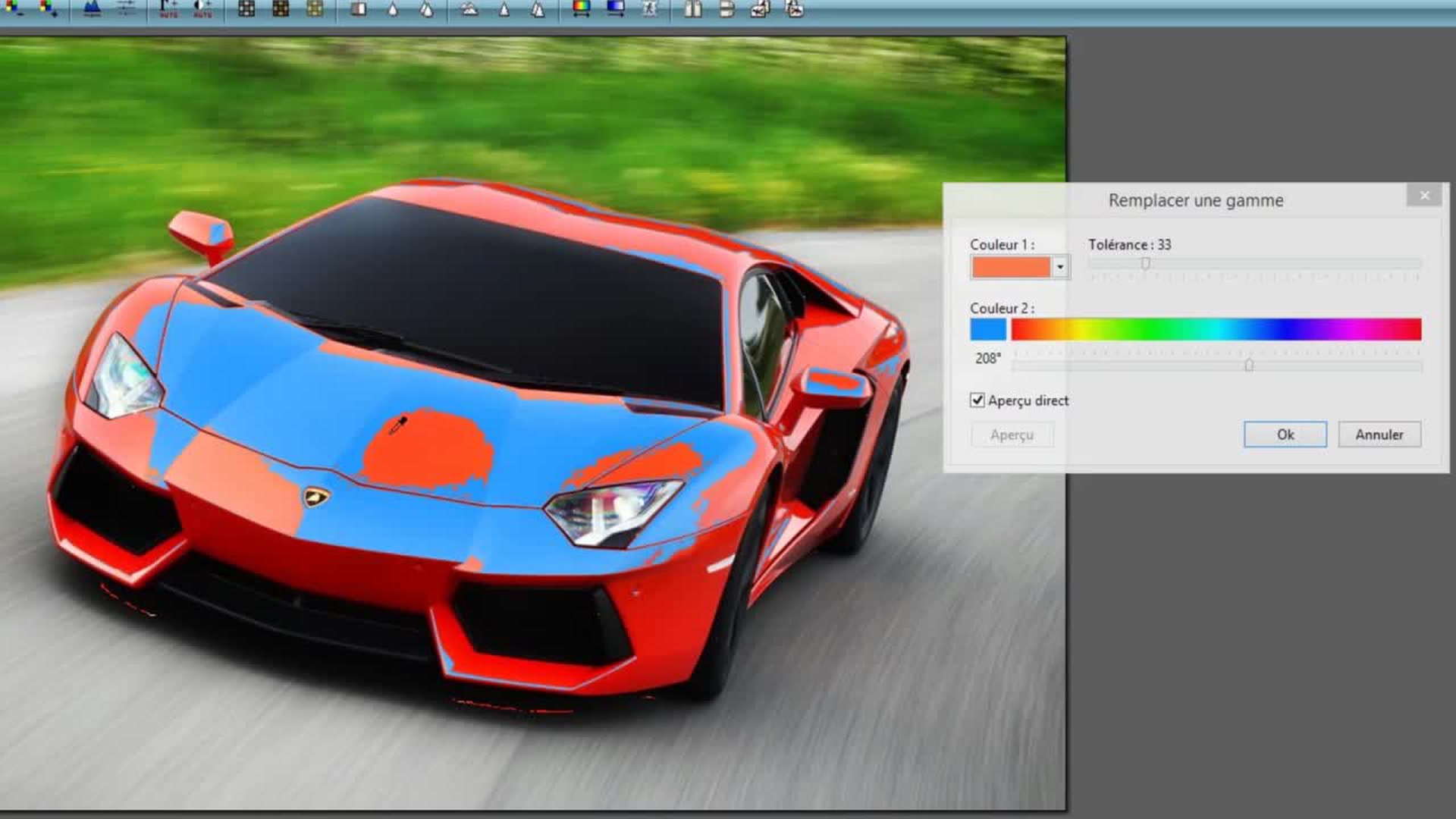This screenshot has height=819, width=1456.
Task: Click the Tolérance slider handle
Action: pos(1145,263)
